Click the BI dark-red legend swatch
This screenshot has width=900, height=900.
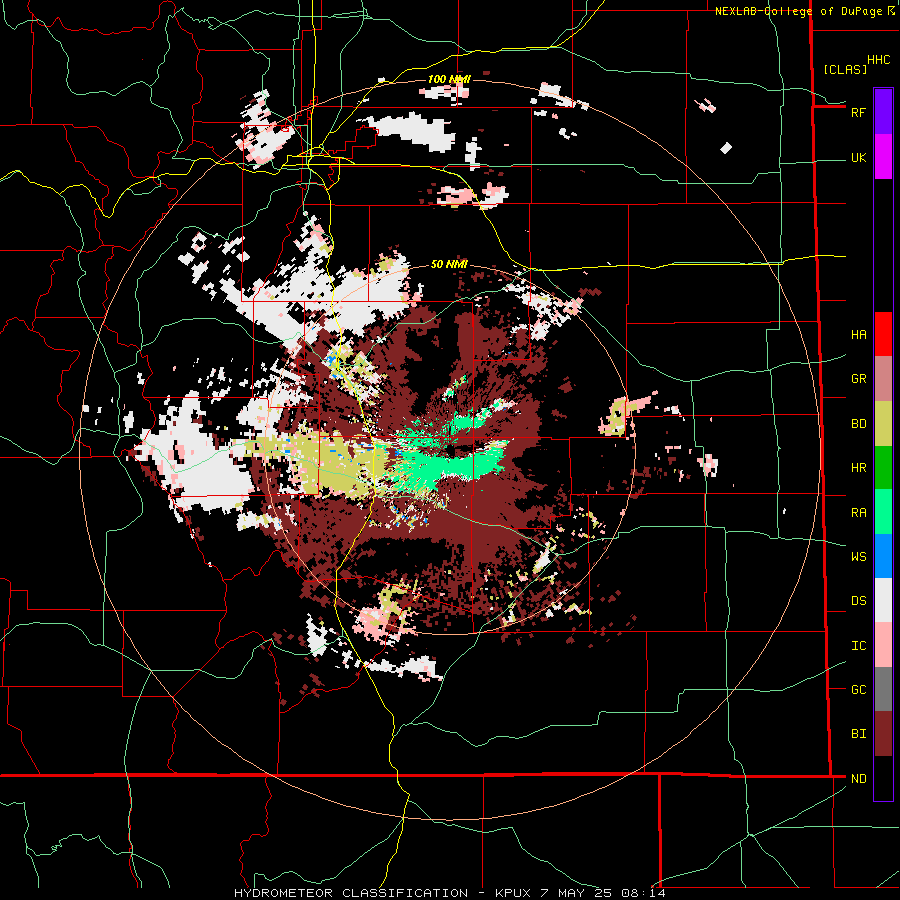coord(883,734)
